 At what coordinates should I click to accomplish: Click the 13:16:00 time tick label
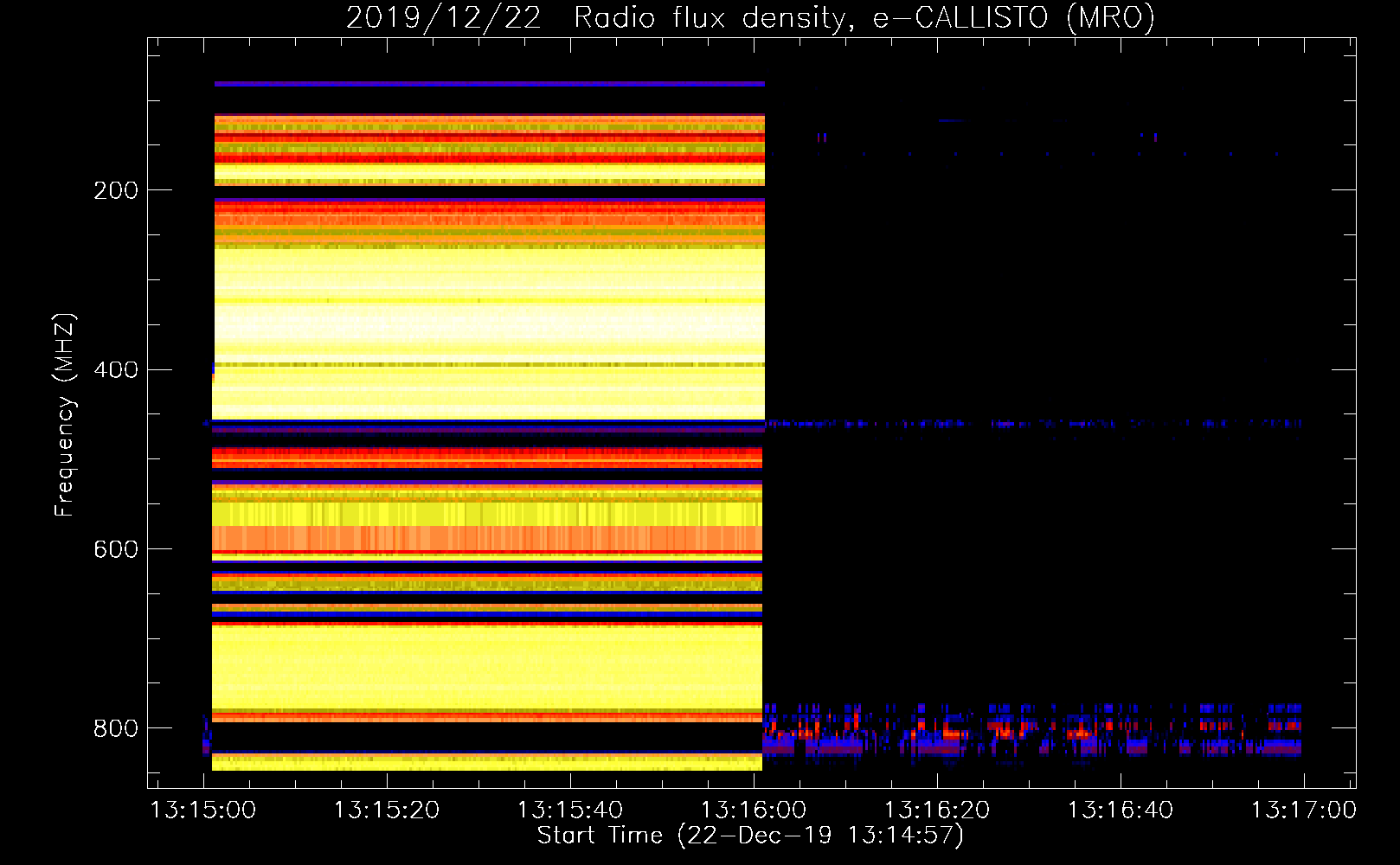point(754,811)
